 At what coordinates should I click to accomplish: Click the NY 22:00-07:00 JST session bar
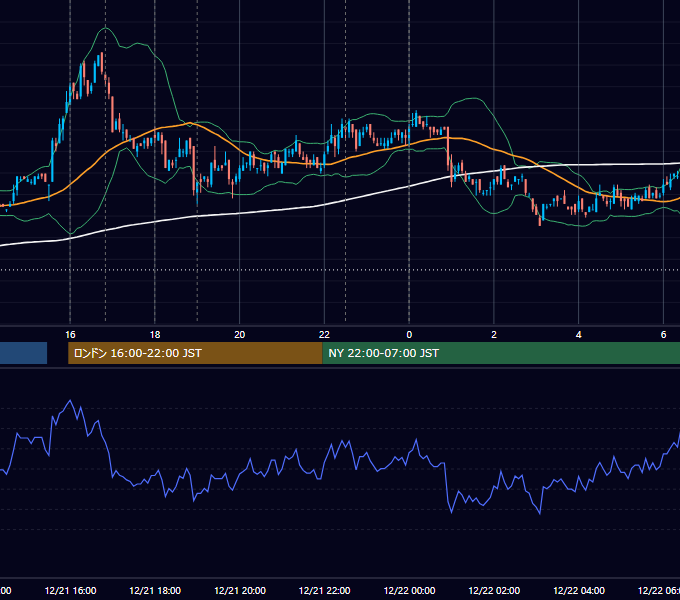(x=501, y=353)
